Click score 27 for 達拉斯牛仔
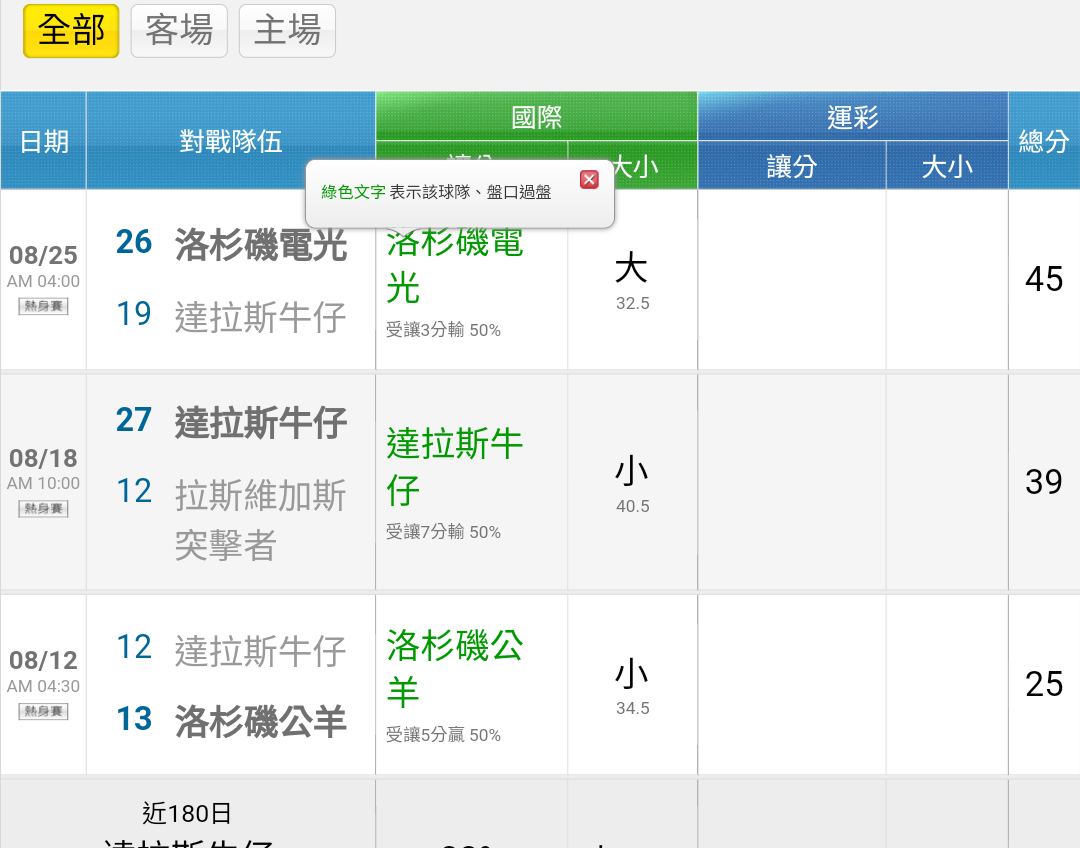 [134, 420]
